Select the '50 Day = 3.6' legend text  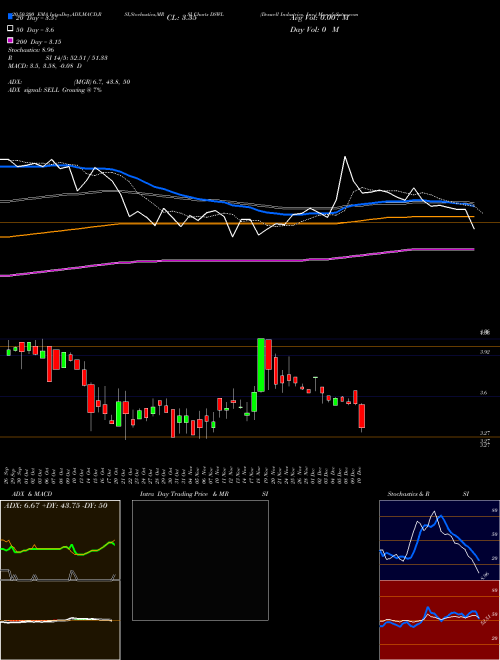pyautogui.click(x=35, y=30)
